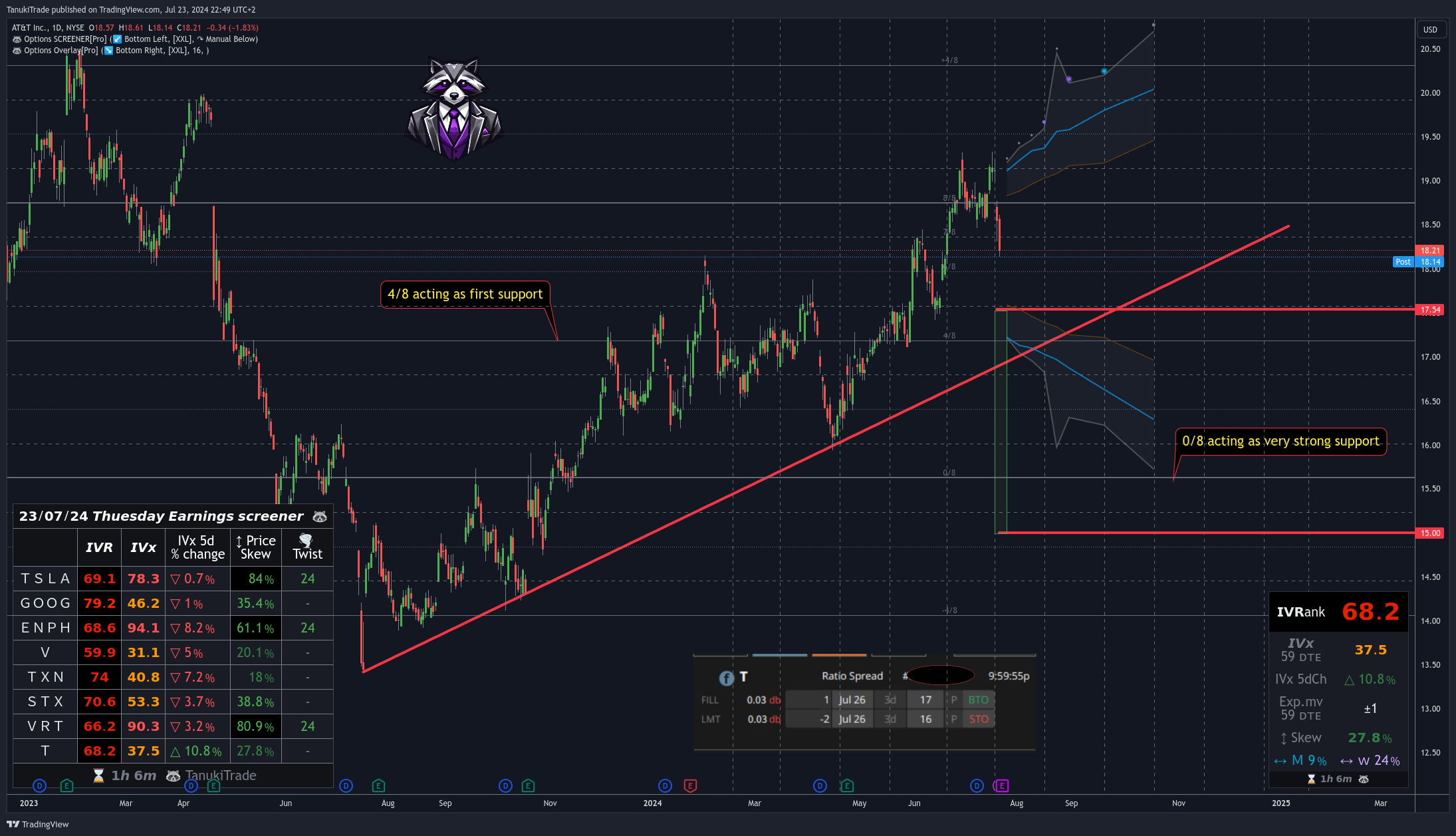Click the IVx 5d % change header
Viewport: 1456px width, 836px height.
[197, 547]
